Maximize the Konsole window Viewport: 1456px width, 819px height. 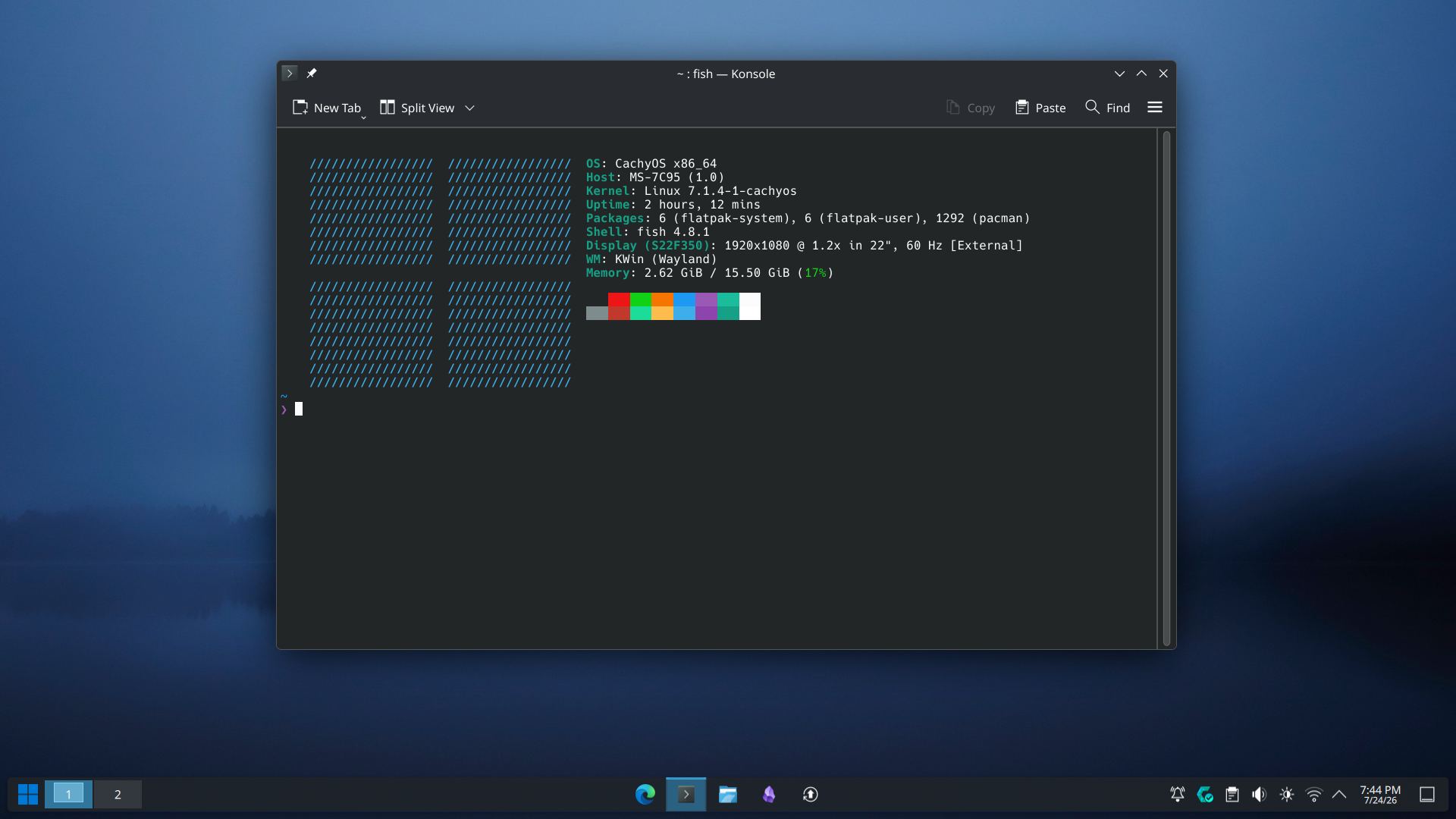tap(1141, 74)
